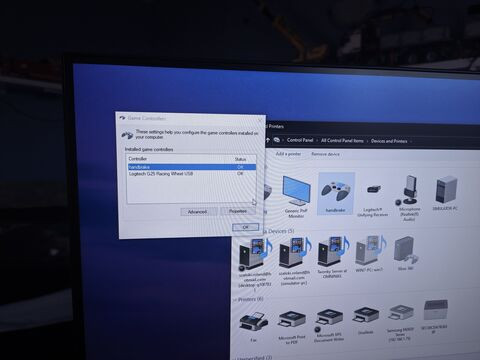
Task: Select the Samsung M2020 Series printer
Action: click(x=400, y=322)
